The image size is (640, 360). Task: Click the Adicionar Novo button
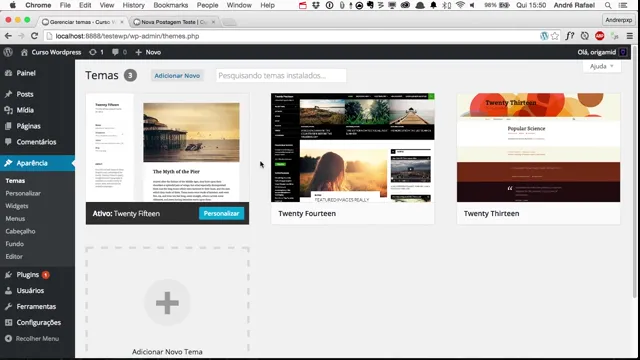(x=177, y=76)
